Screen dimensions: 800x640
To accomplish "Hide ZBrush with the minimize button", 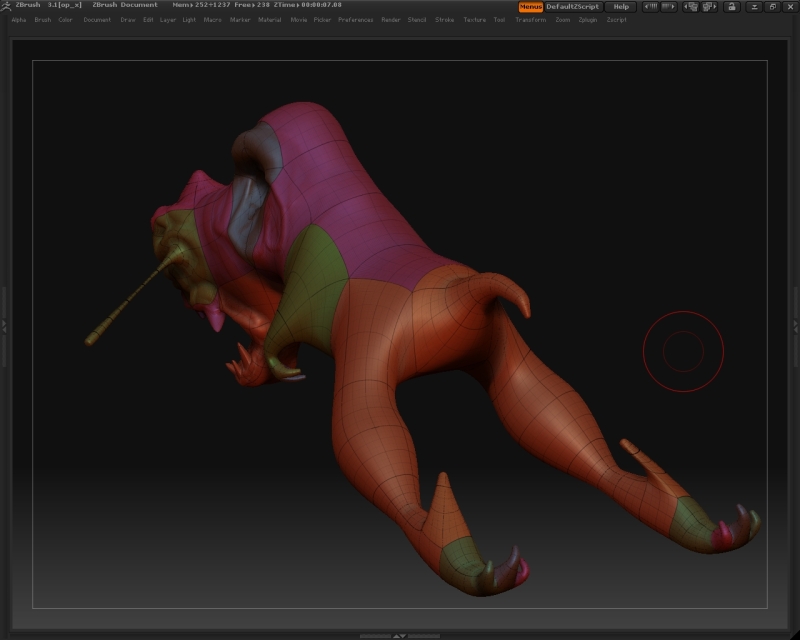I will pos(754,7).
